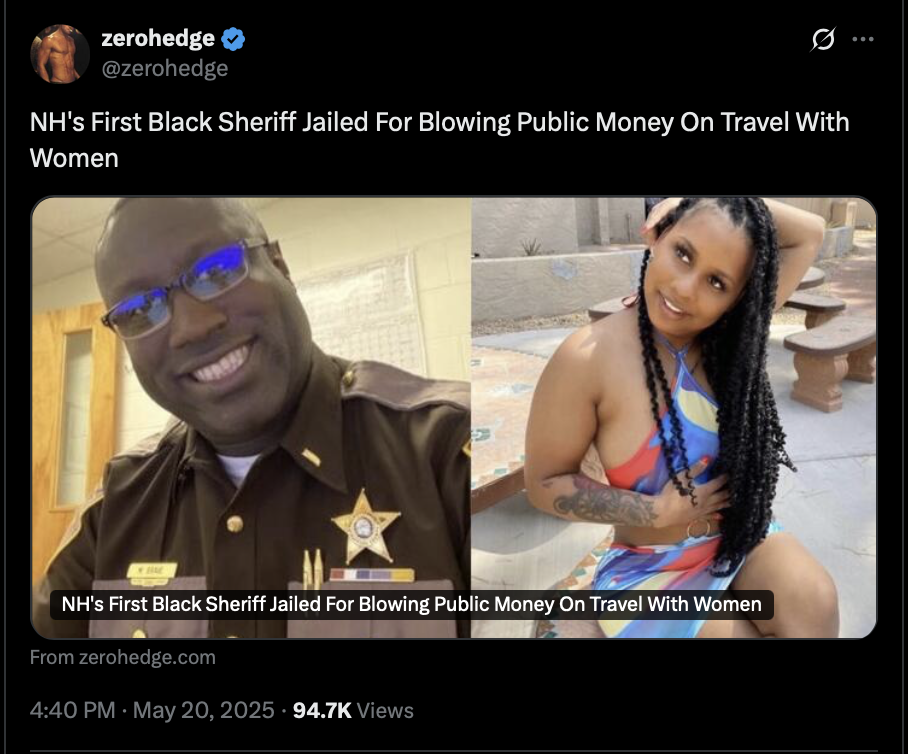
Task: Click the headline caption overlay on the card
Action: pyautogui.click(x=412, y=605)
